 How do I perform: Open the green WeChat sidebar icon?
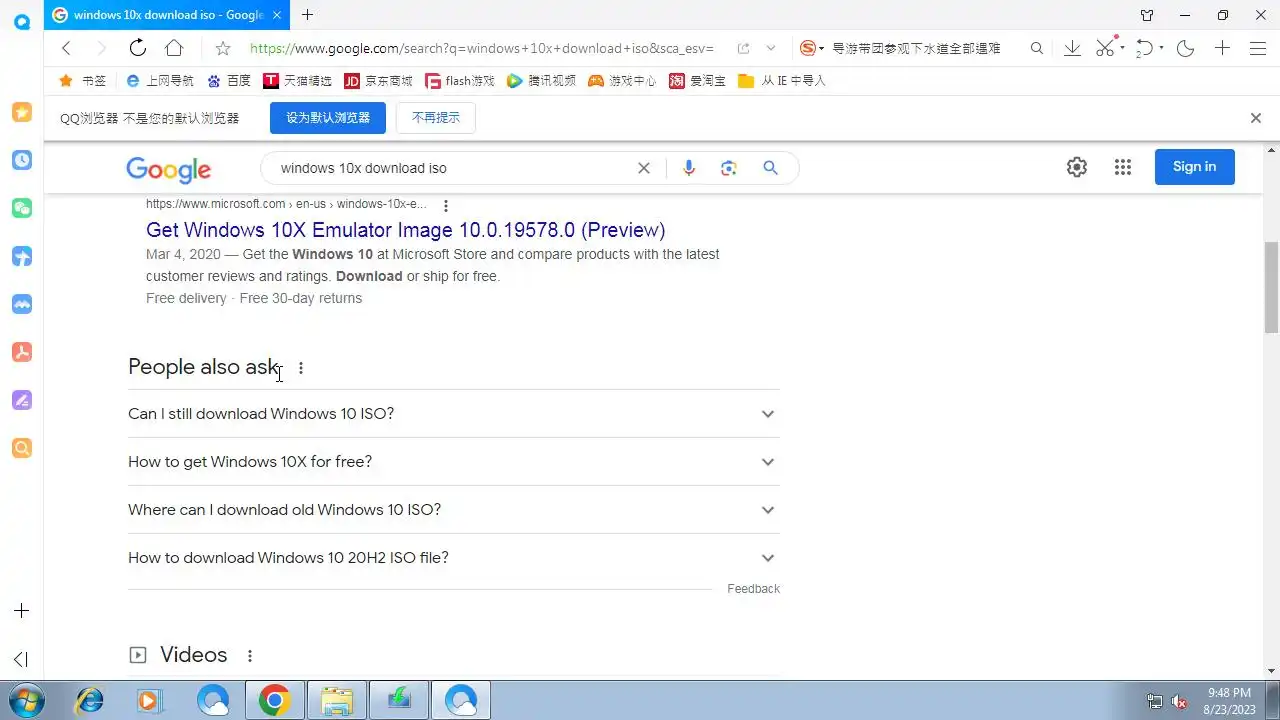[22, 208]
